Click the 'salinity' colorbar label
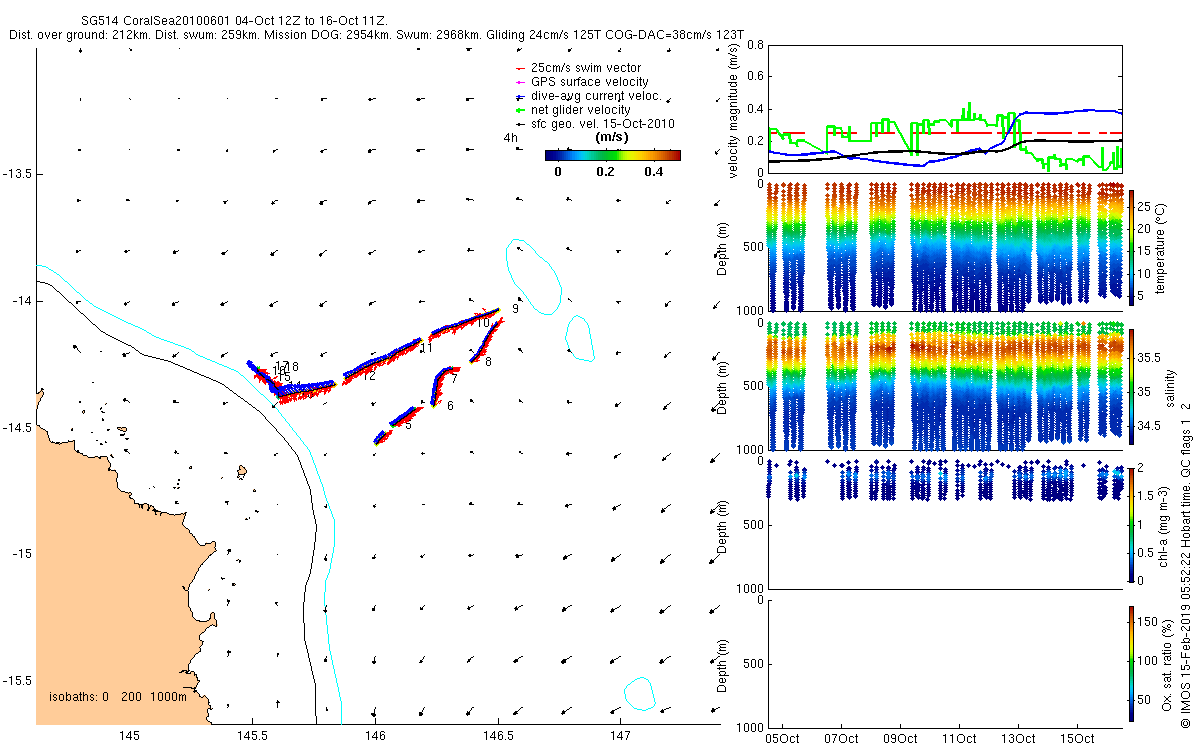 pyautogui.click(x=1171, y=386)
